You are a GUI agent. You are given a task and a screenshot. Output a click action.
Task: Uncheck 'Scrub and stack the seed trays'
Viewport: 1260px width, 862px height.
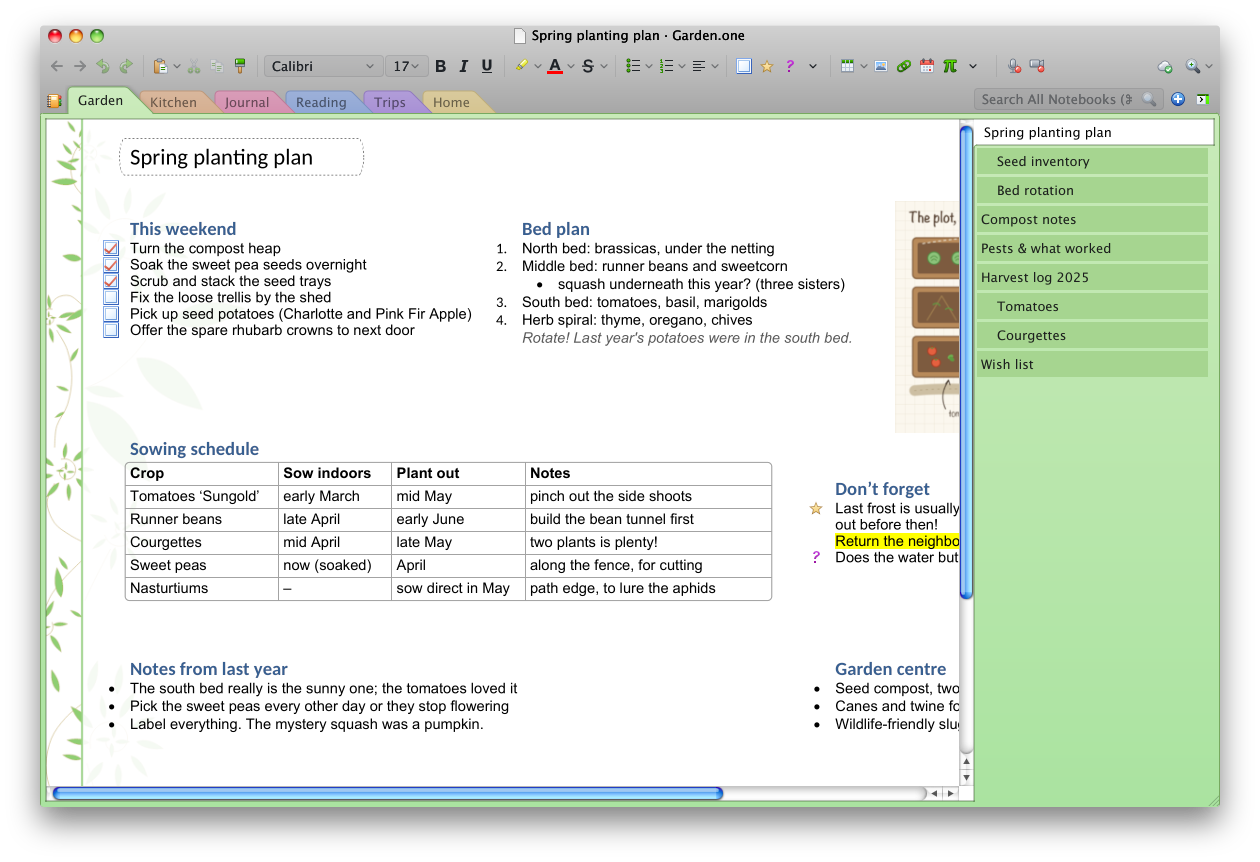111,281
